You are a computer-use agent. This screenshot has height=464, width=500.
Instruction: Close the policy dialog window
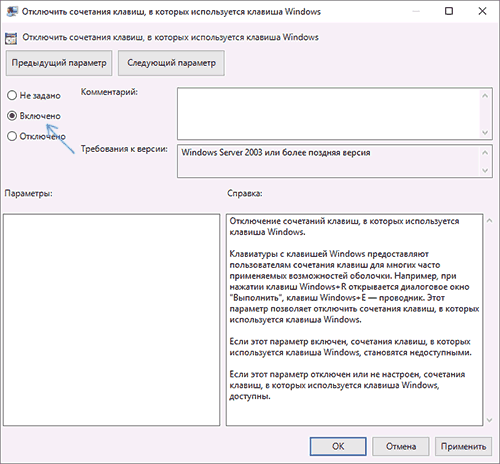[482, 11]
